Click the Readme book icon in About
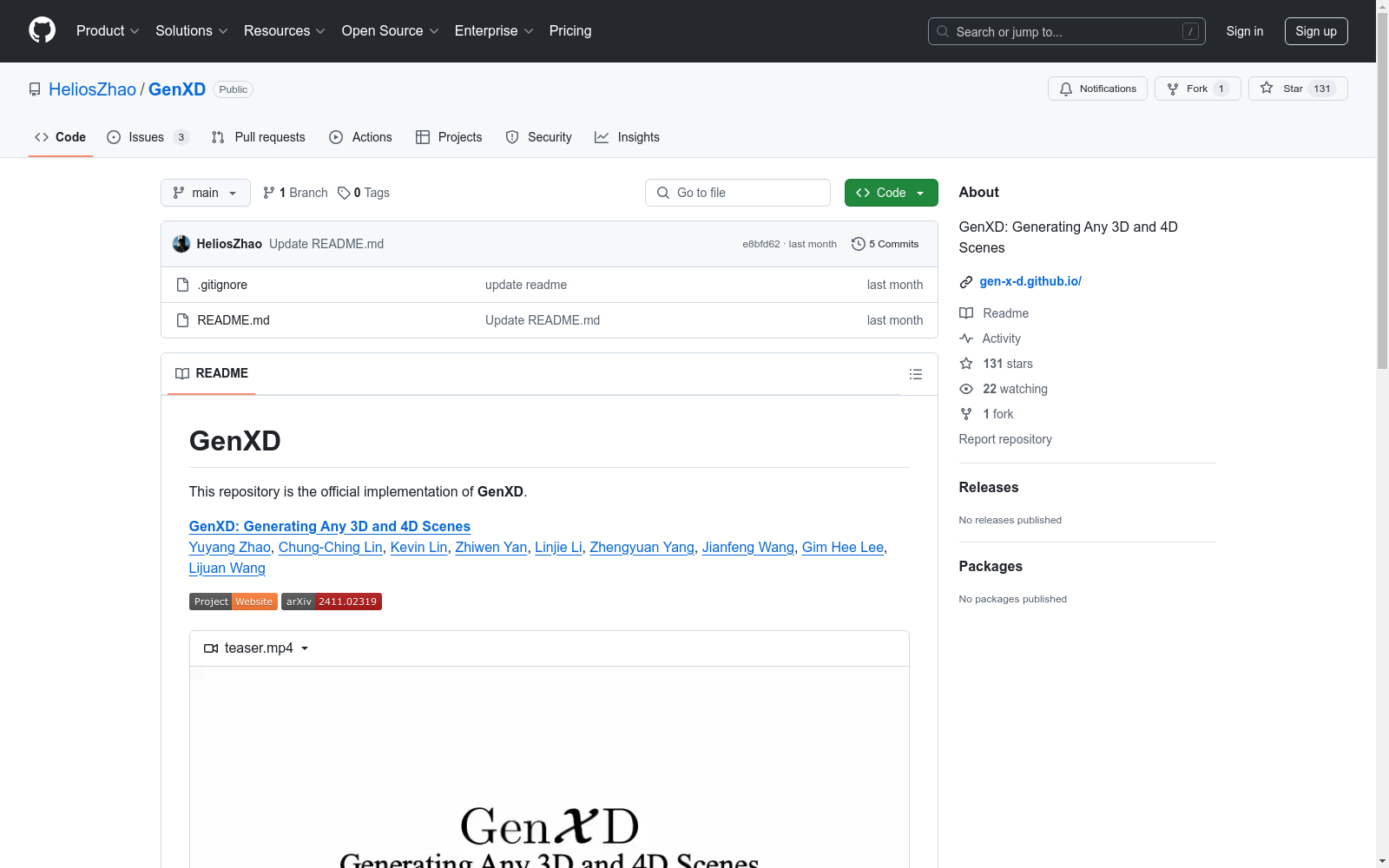 [966, 313]
